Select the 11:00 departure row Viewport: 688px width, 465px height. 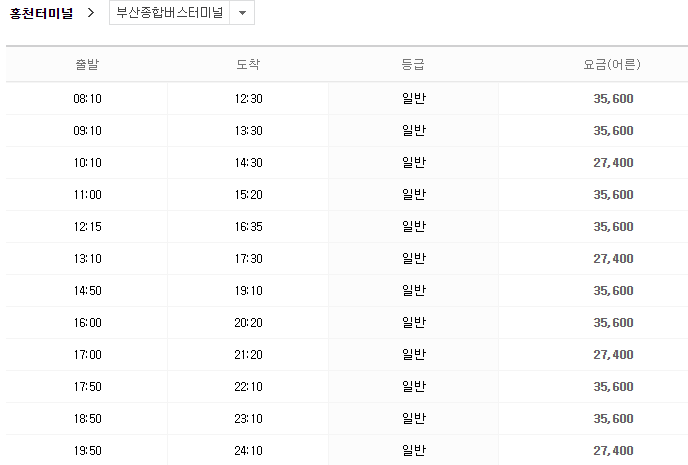click(x=87, y=195)
